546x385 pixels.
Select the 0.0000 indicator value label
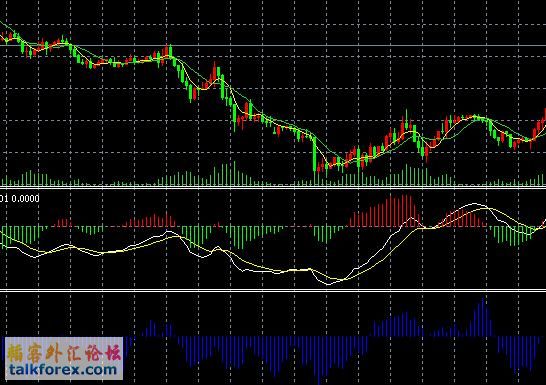click(25, 199)
